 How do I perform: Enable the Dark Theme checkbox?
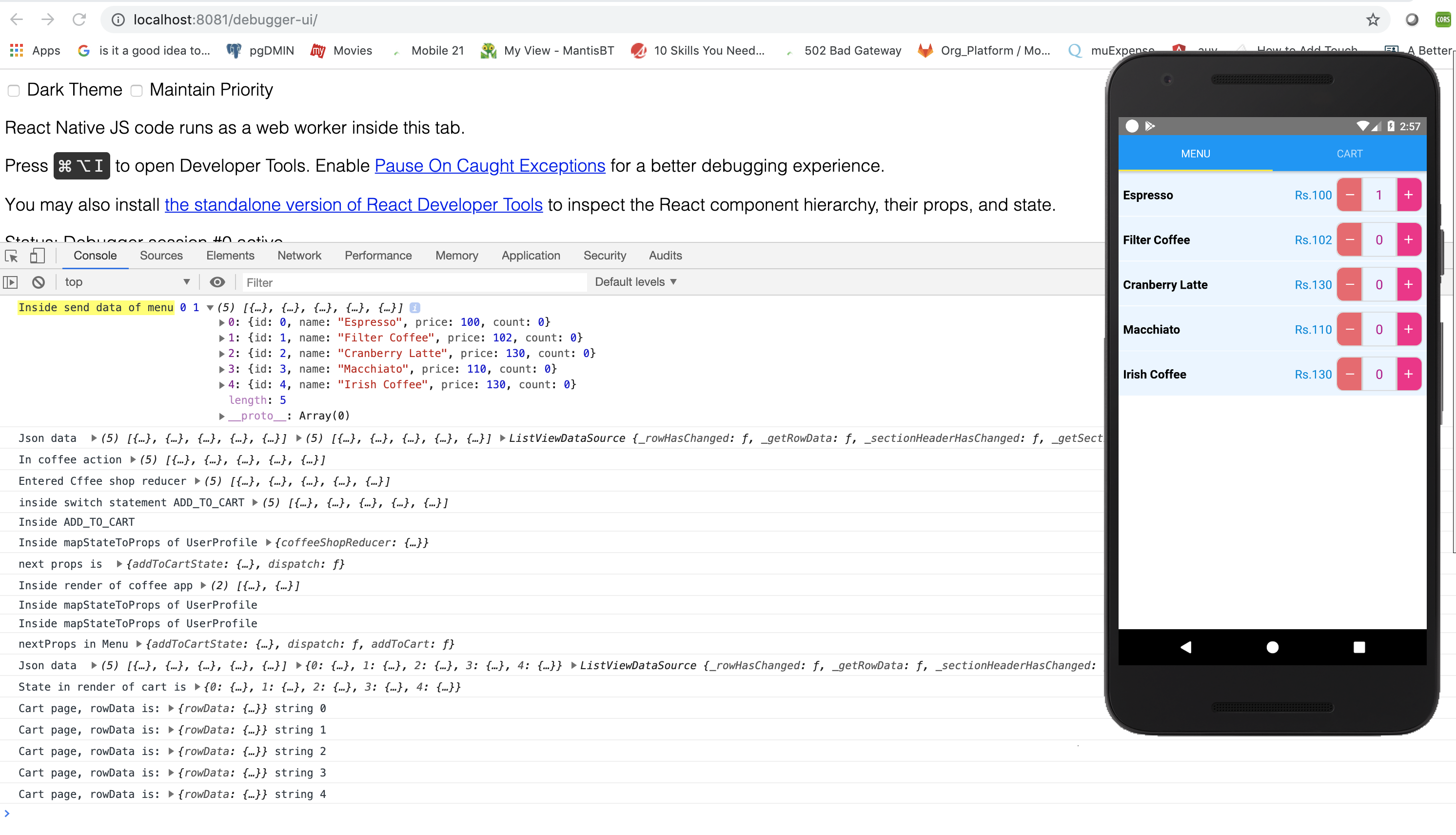[14, 91]
